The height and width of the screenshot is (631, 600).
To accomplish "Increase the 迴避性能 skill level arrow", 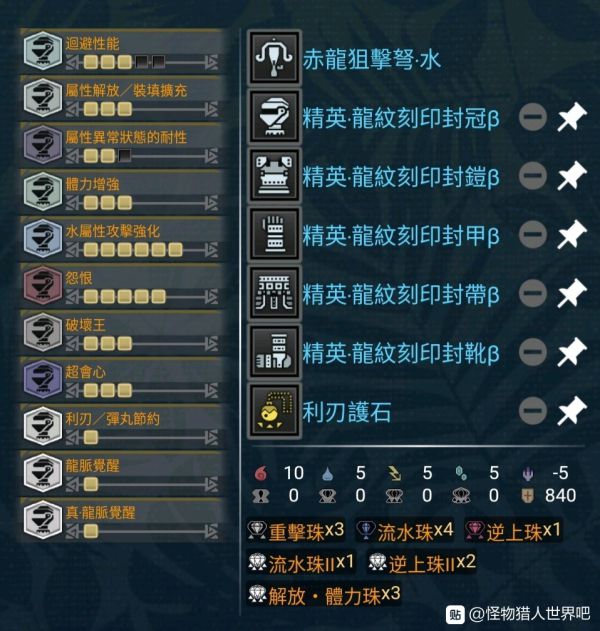I will coord(211,62).
